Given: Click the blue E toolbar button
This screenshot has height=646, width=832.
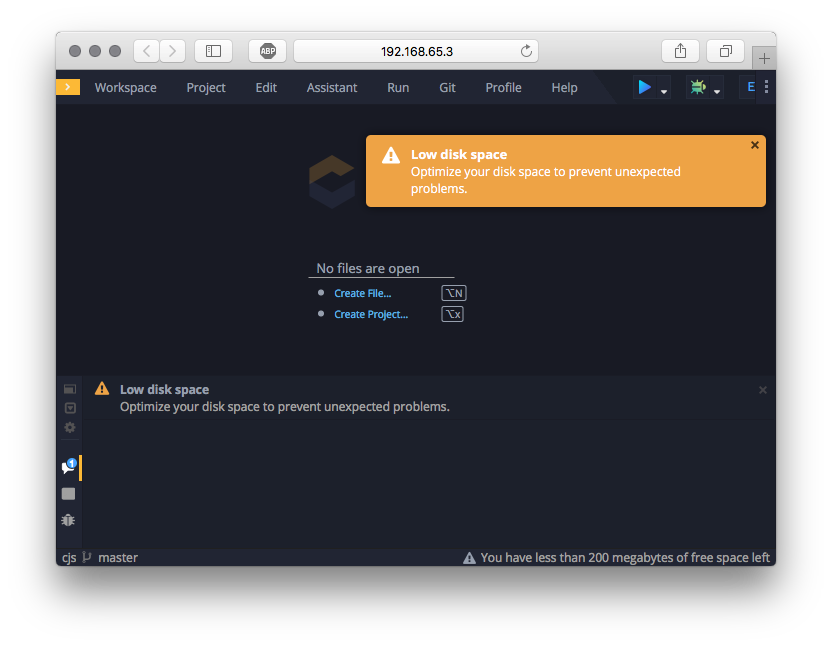Looking at the screenshot, I should pos(750,87).
